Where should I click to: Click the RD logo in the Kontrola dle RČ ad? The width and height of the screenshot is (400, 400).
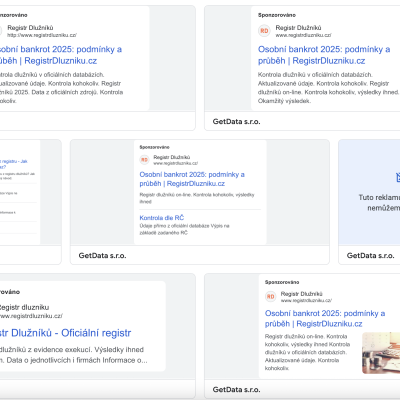144,160
